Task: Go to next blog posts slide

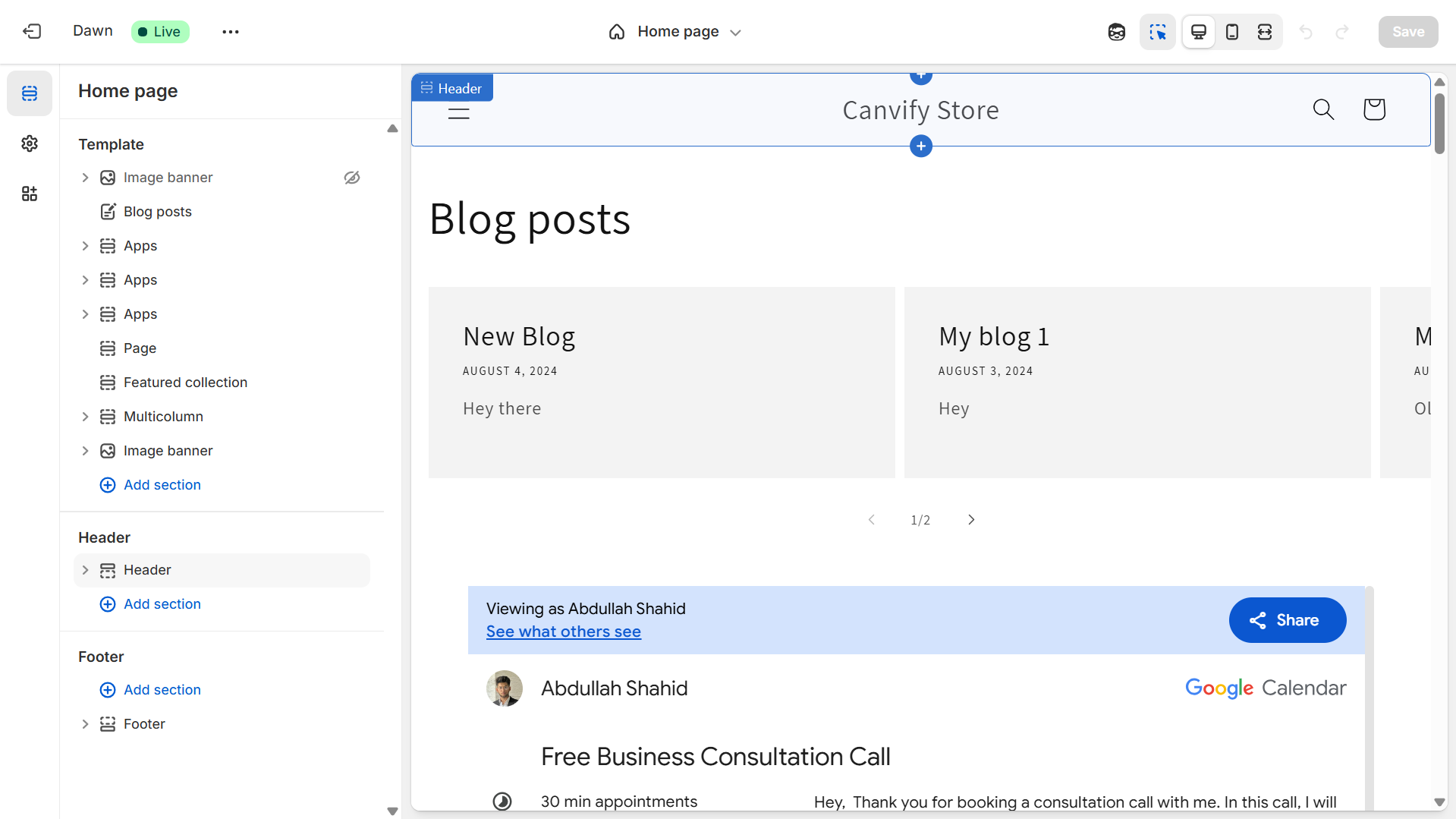Action: (x=971, y=520)
